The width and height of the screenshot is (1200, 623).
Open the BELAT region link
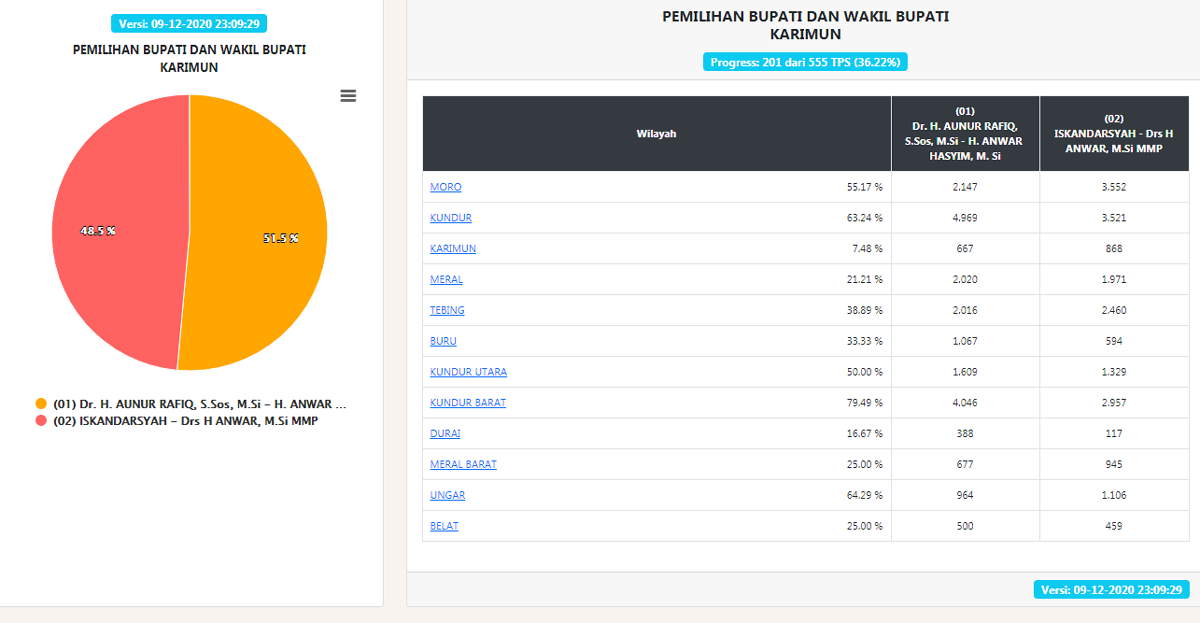(x=444, y=526)
